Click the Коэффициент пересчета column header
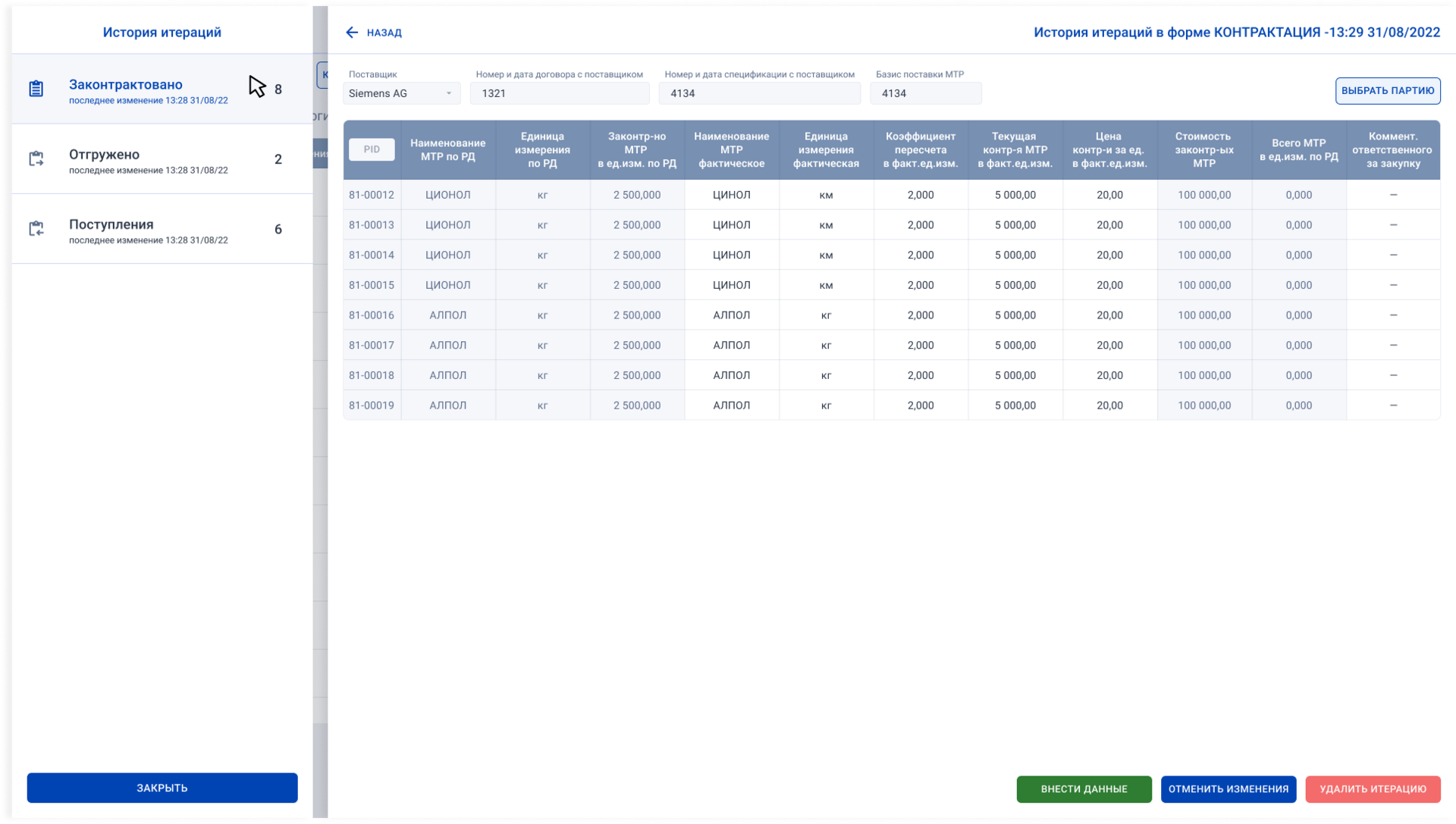 [921, 150]
